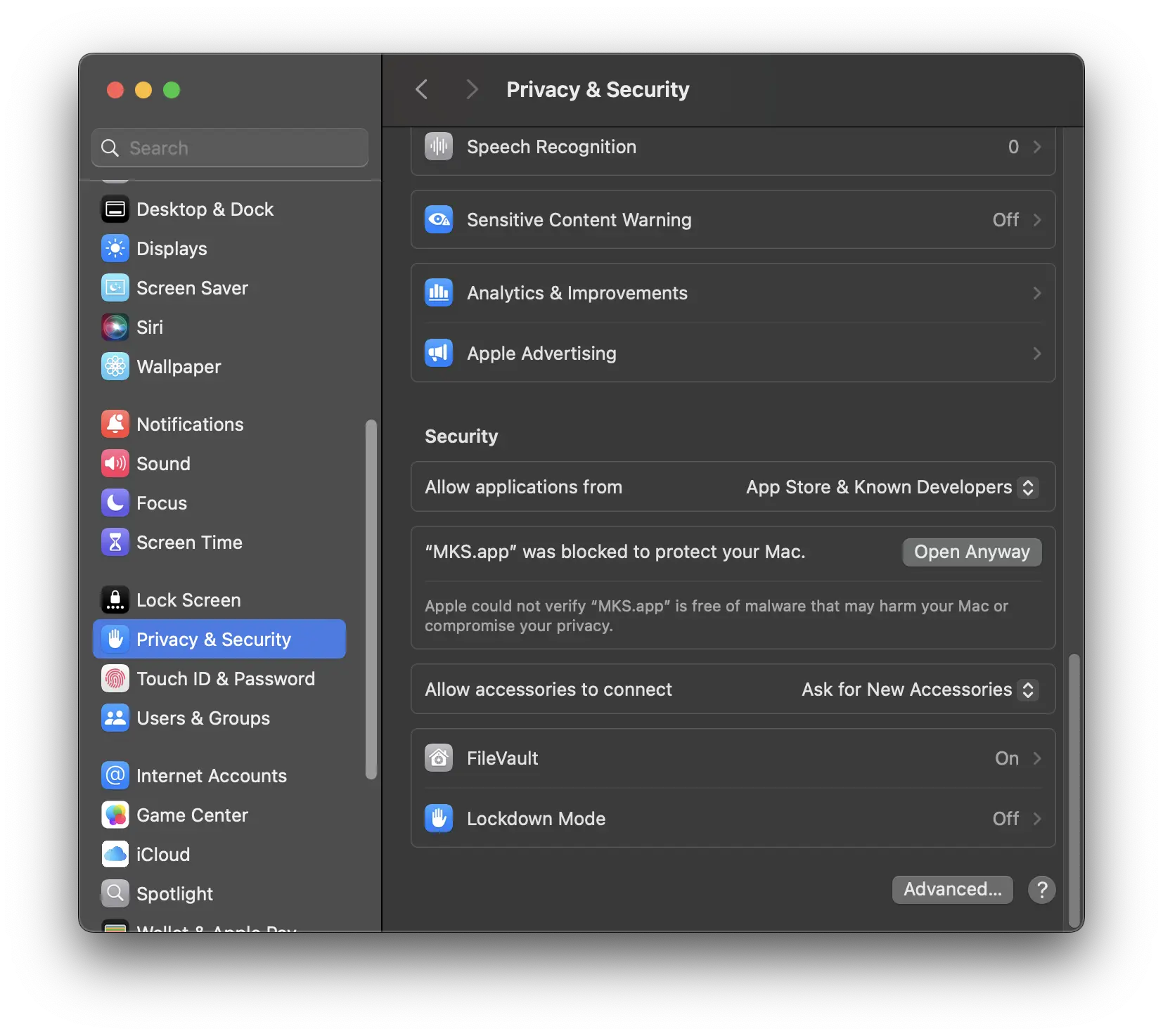Click the Focus moon icon
The height and width of the screenshot is (1036, 1163).
coord(115,503)
